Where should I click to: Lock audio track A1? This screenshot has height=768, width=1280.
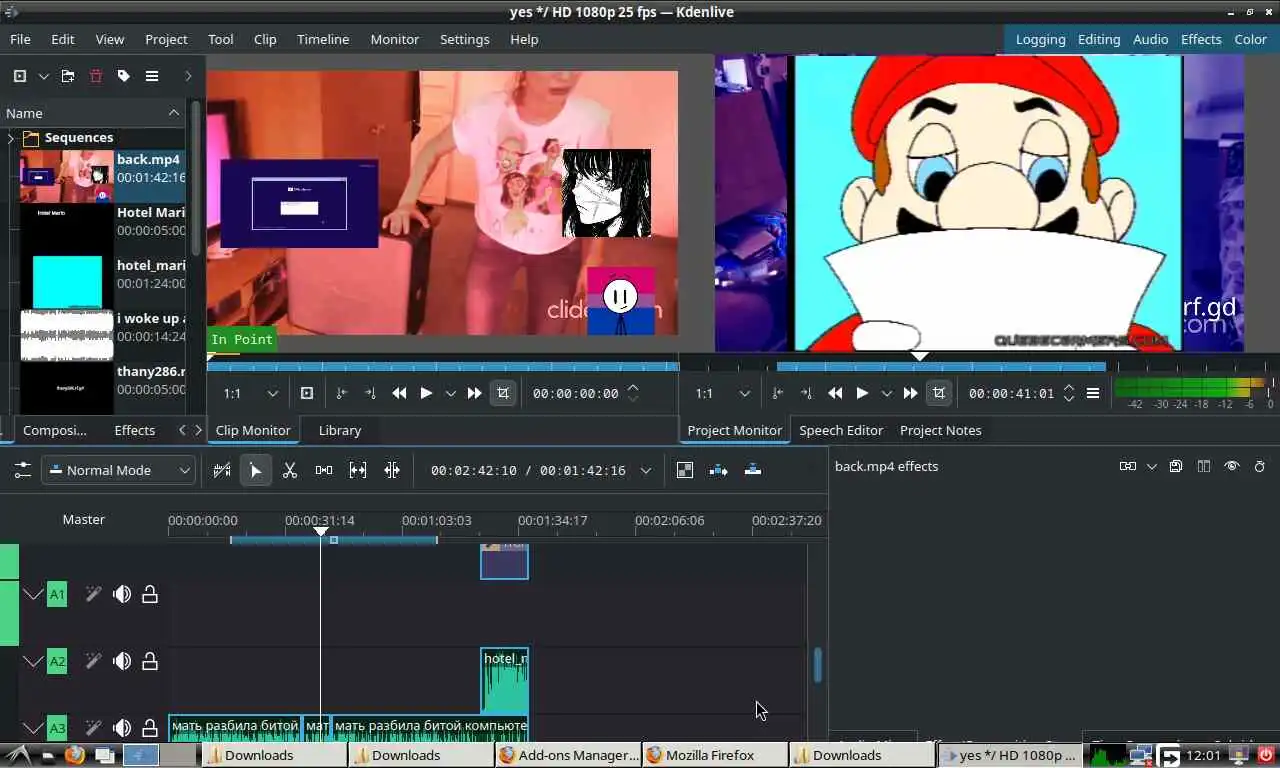pyautogui.click(x=150, y=594)
